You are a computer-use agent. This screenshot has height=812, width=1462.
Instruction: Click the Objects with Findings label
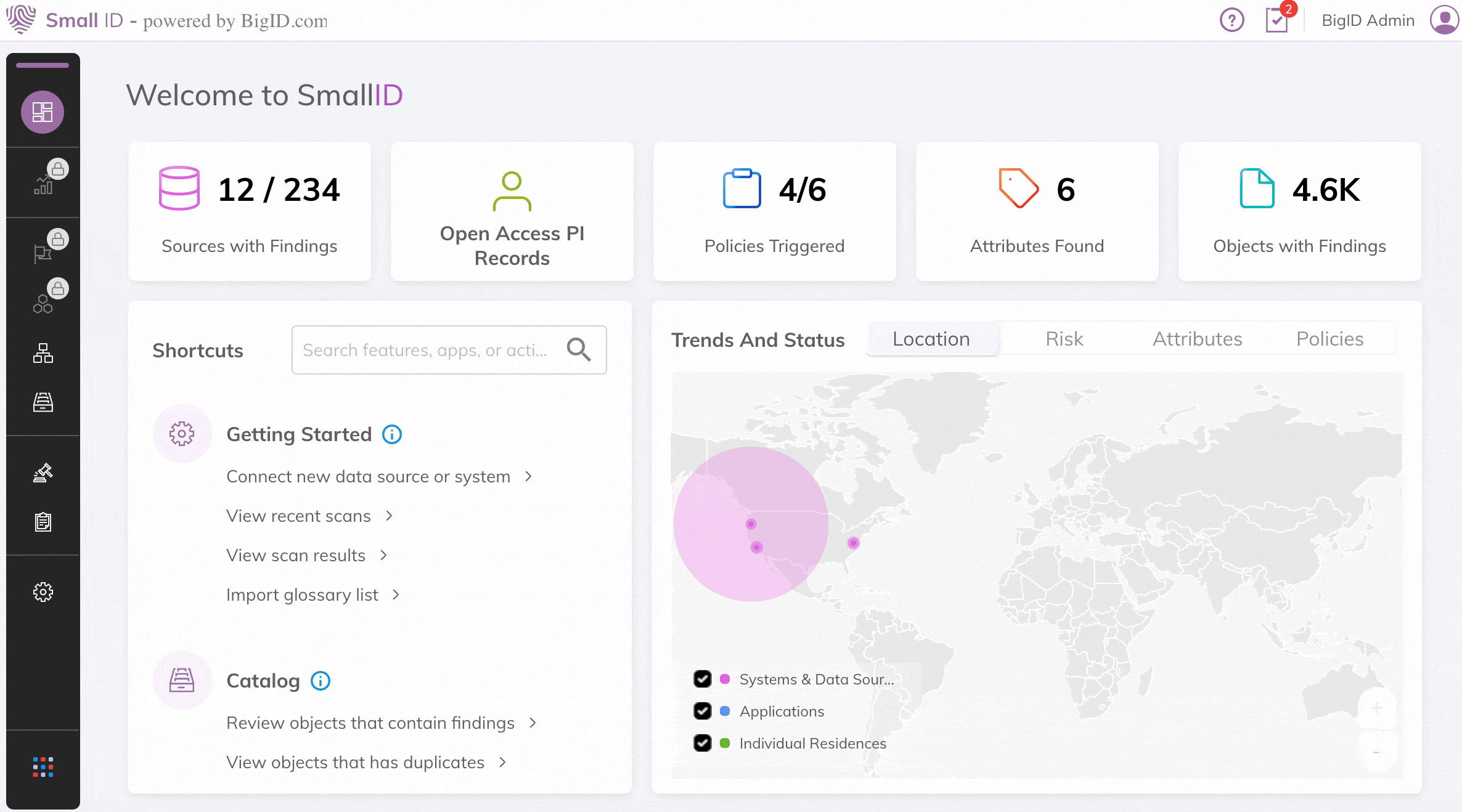pos(1300,246)
